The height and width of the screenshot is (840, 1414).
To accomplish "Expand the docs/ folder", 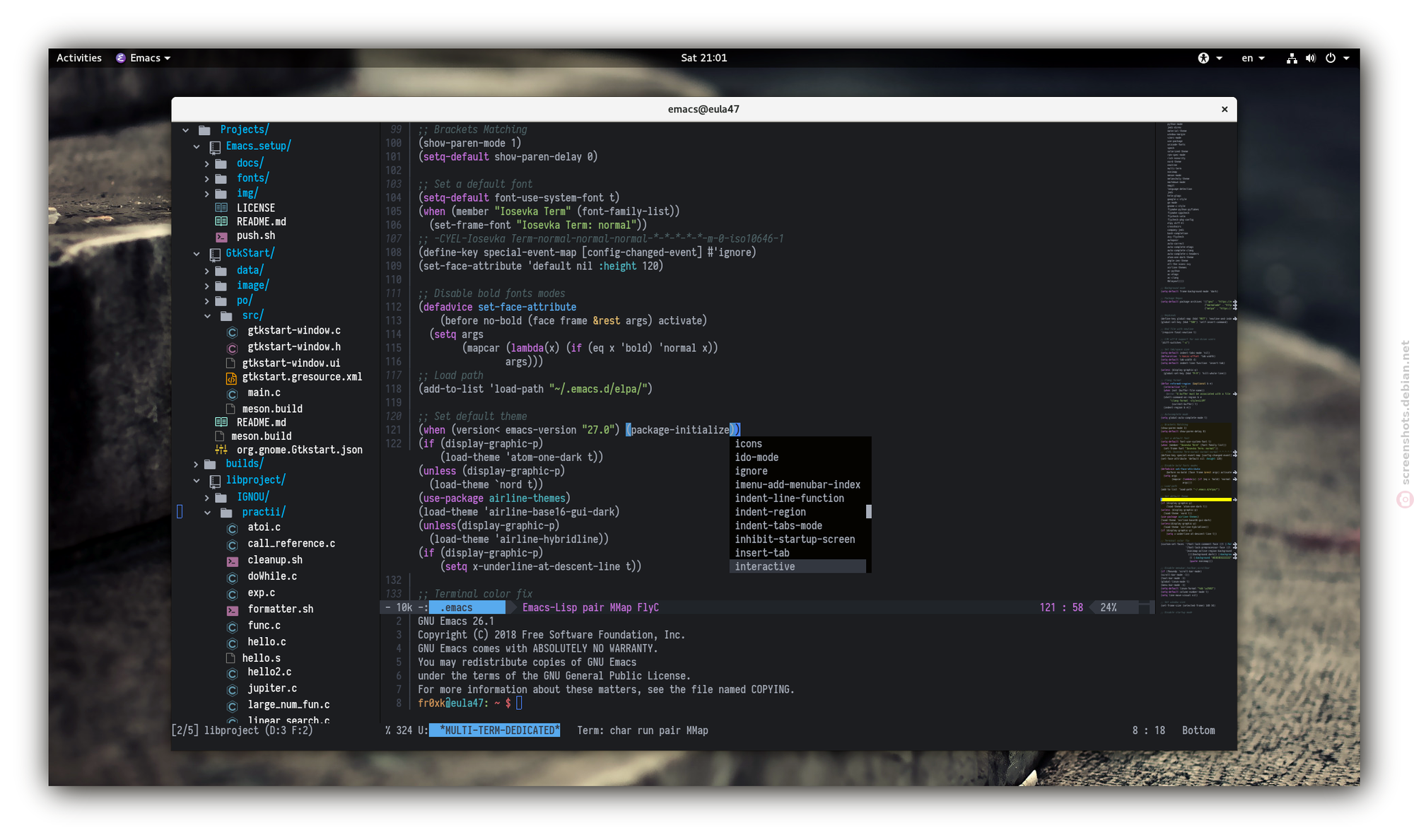I will [207, 164].
